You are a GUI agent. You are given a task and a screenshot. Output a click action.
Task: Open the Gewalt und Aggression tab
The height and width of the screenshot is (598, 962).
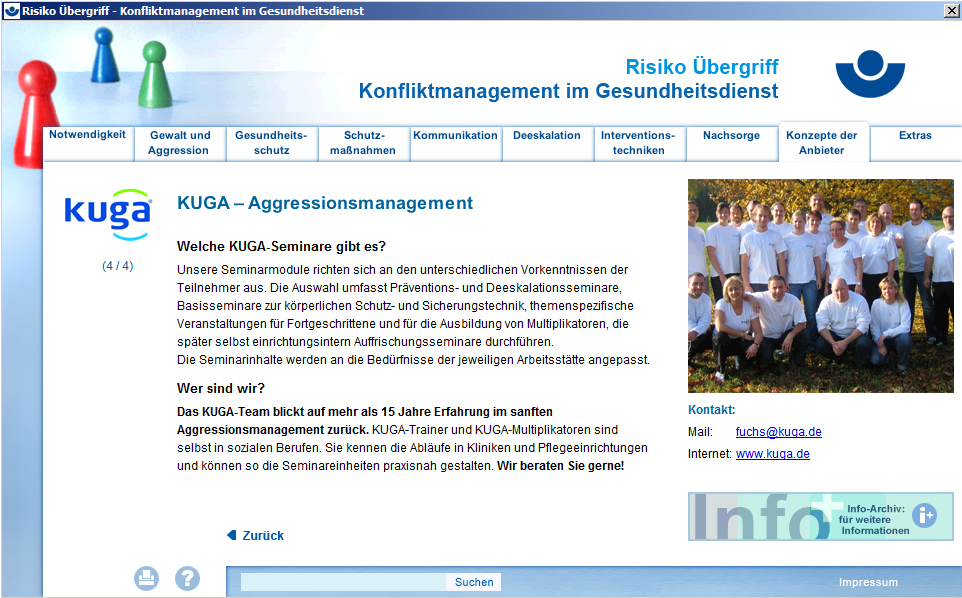click(179, 143)
